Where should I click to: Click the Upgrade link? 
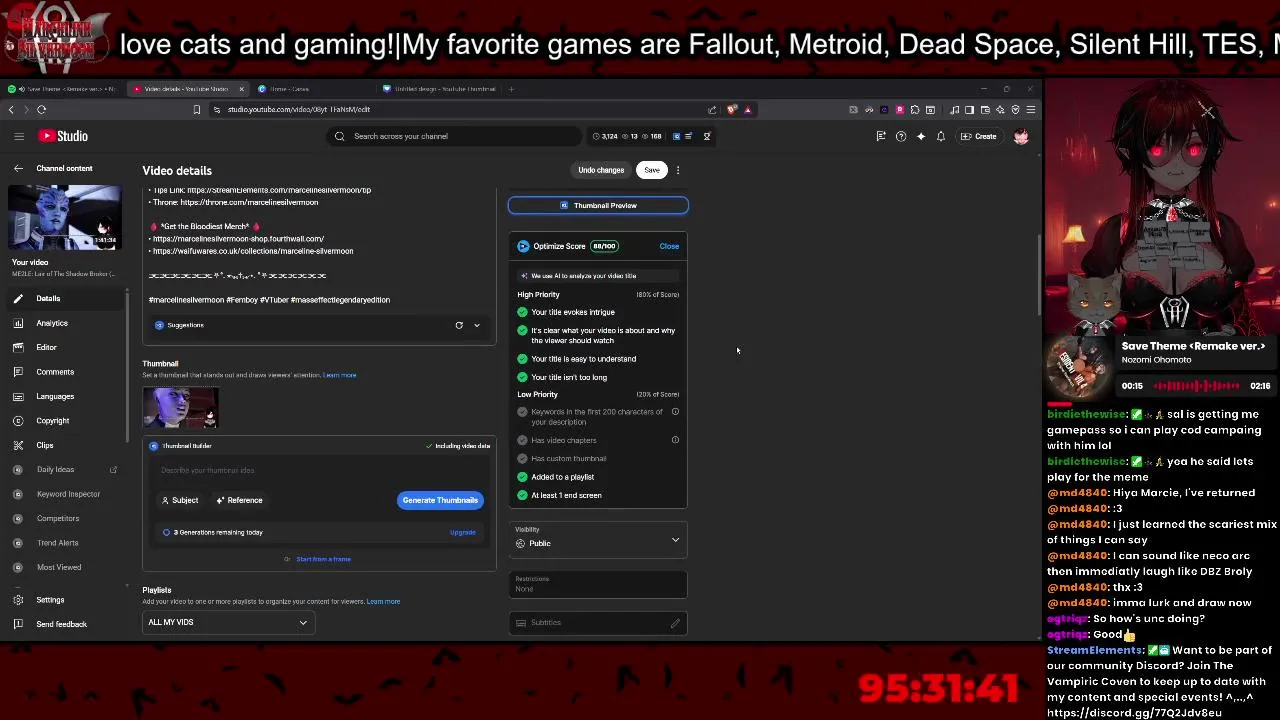(x=462, y=532)
